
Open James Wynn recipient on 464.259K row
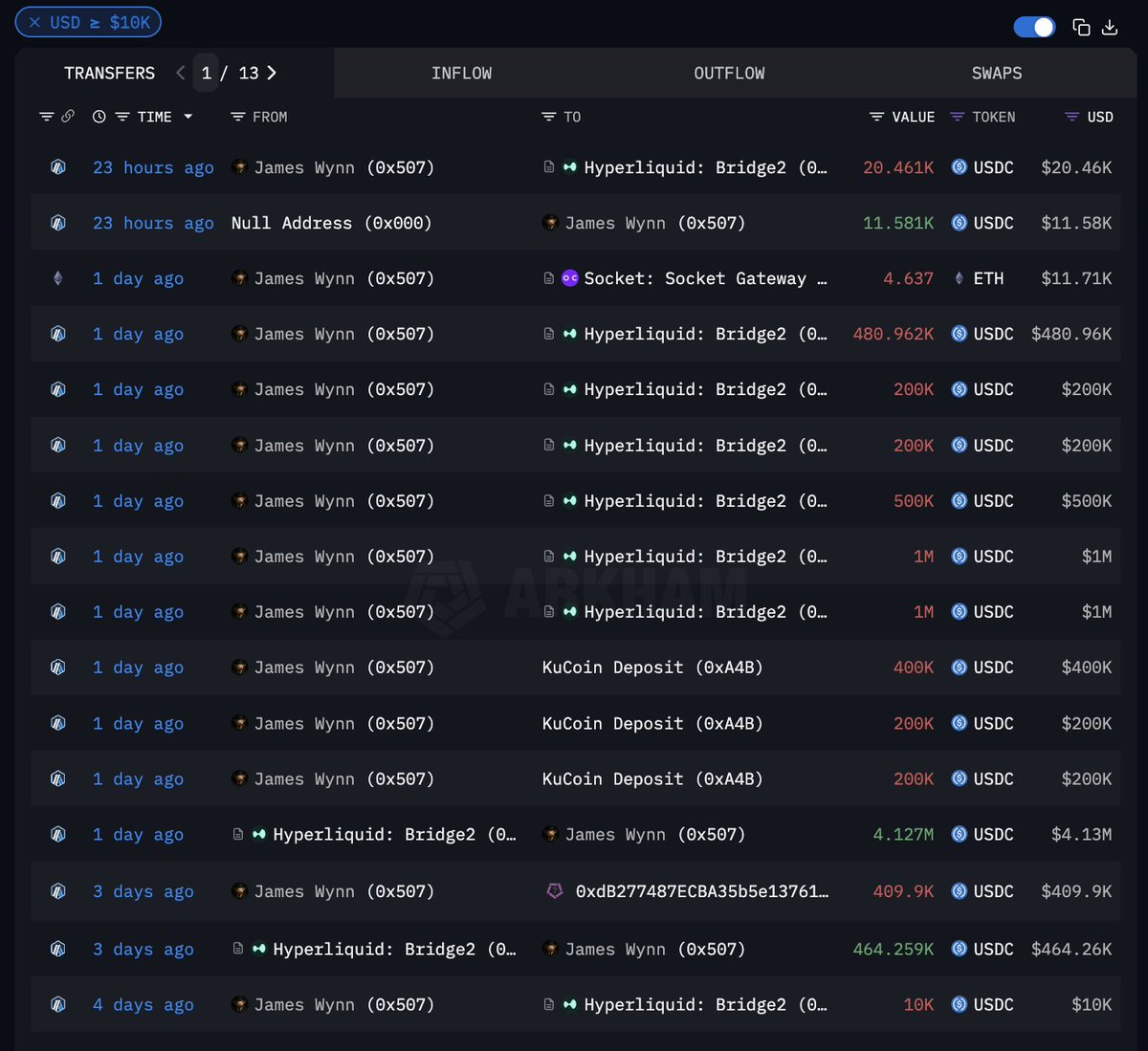pyautogui.click(x=654, y=949)
